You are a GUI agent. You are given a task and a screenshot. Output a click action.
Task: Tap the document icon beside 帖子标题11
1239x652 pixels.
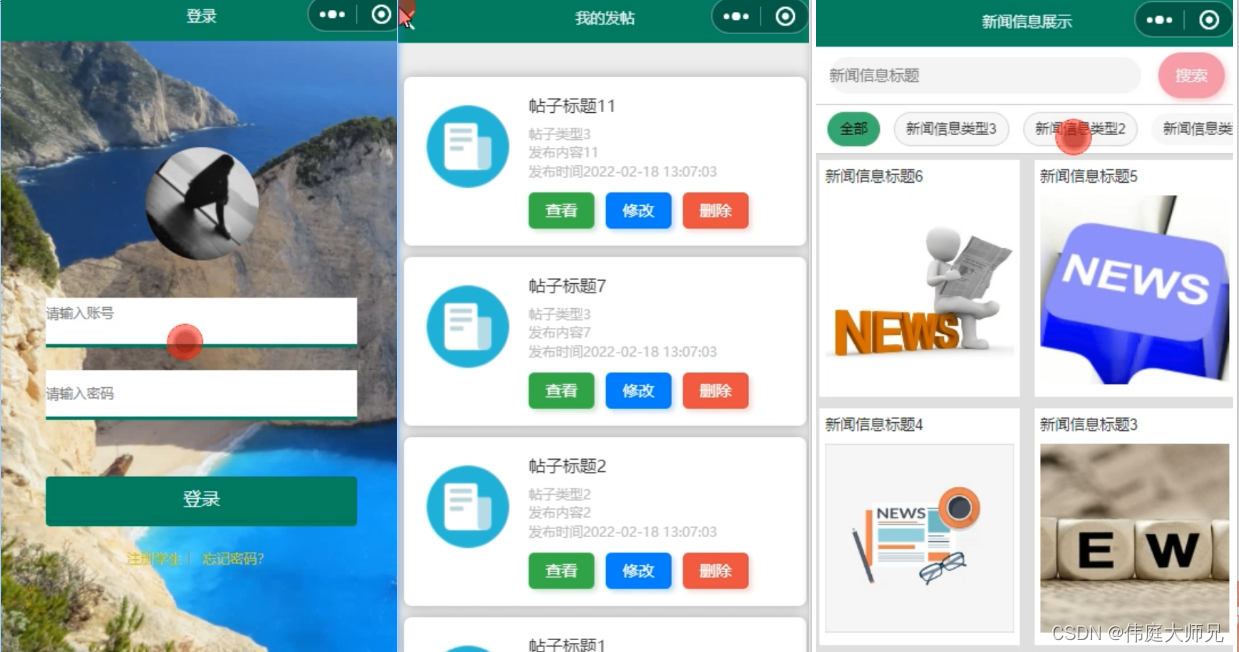(x=468, y=146)
